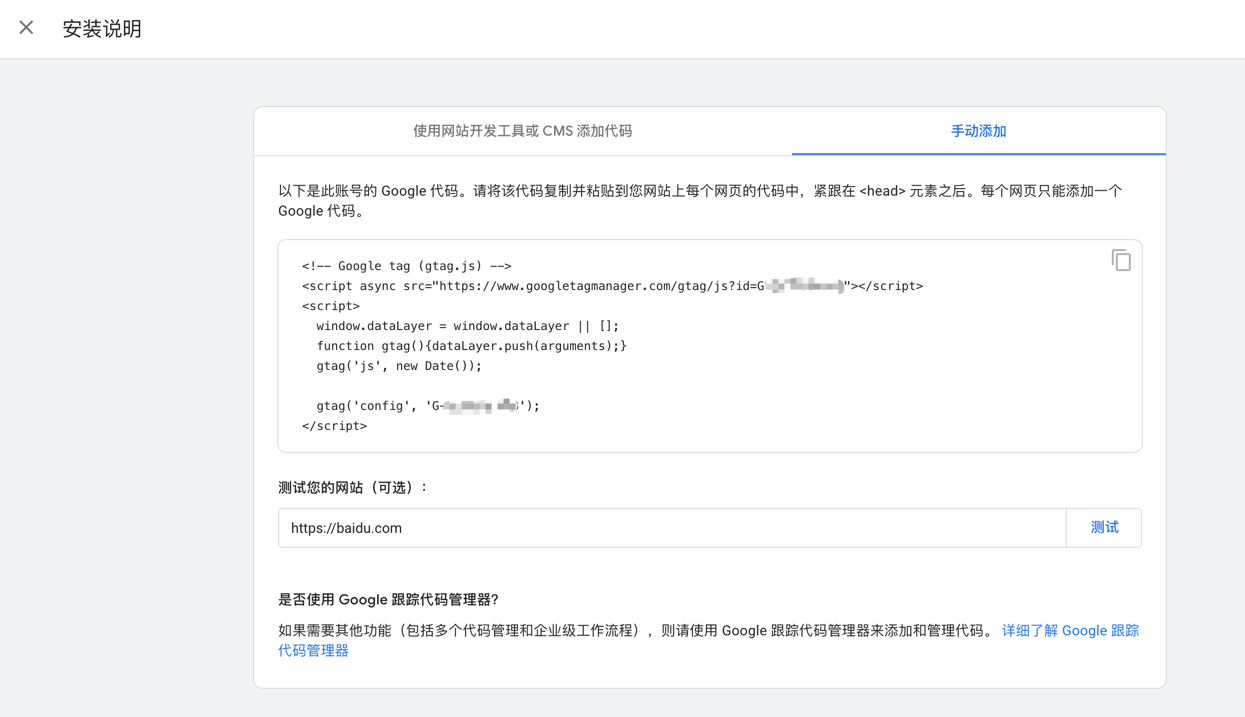Click the gtag('config' code line
1245x717 pixels.
428,406
